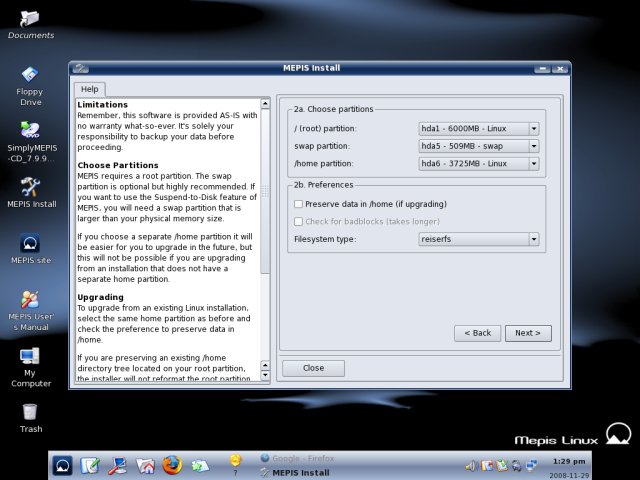Enable Preserve data in /home checkbox
This screenshot has height=480, width=640.
click(298, 204)
